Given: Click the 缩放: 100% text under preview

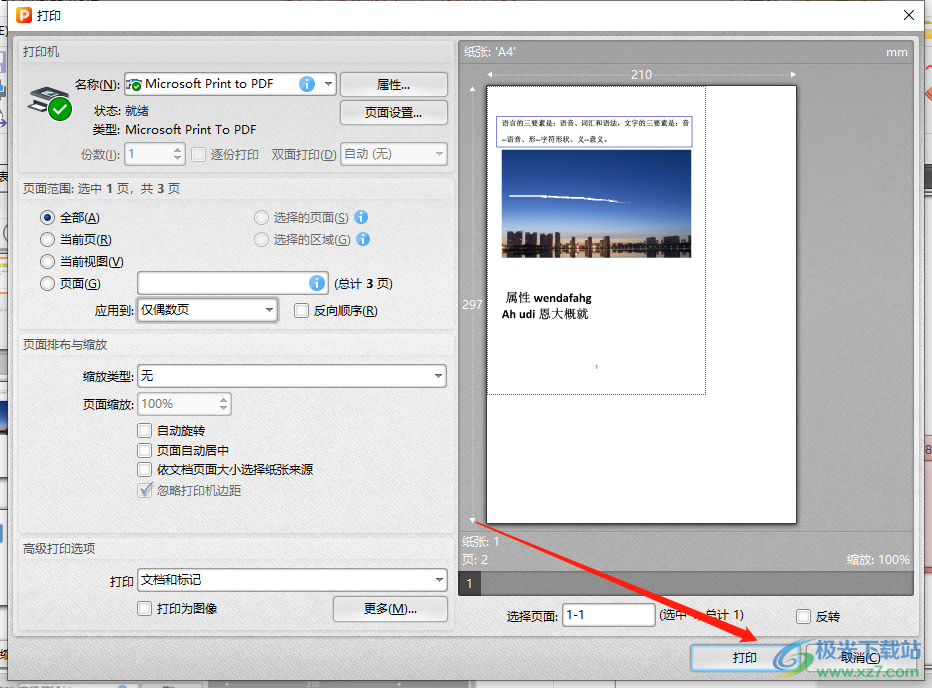Looking at the screenshot, I should [878, 560].
